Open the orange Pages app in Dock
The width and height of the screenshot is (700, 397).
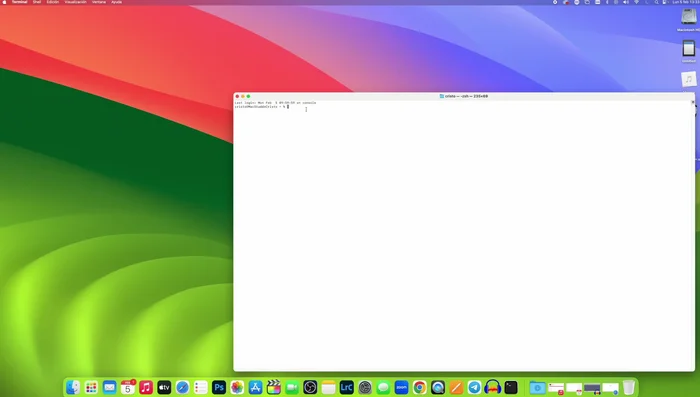click(x=456, y=387)
